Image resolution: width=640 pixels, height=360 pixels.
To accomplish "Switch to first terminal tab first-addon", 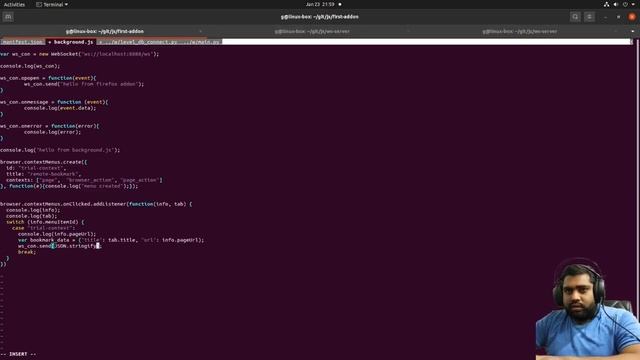I will (x=104, y=31).
